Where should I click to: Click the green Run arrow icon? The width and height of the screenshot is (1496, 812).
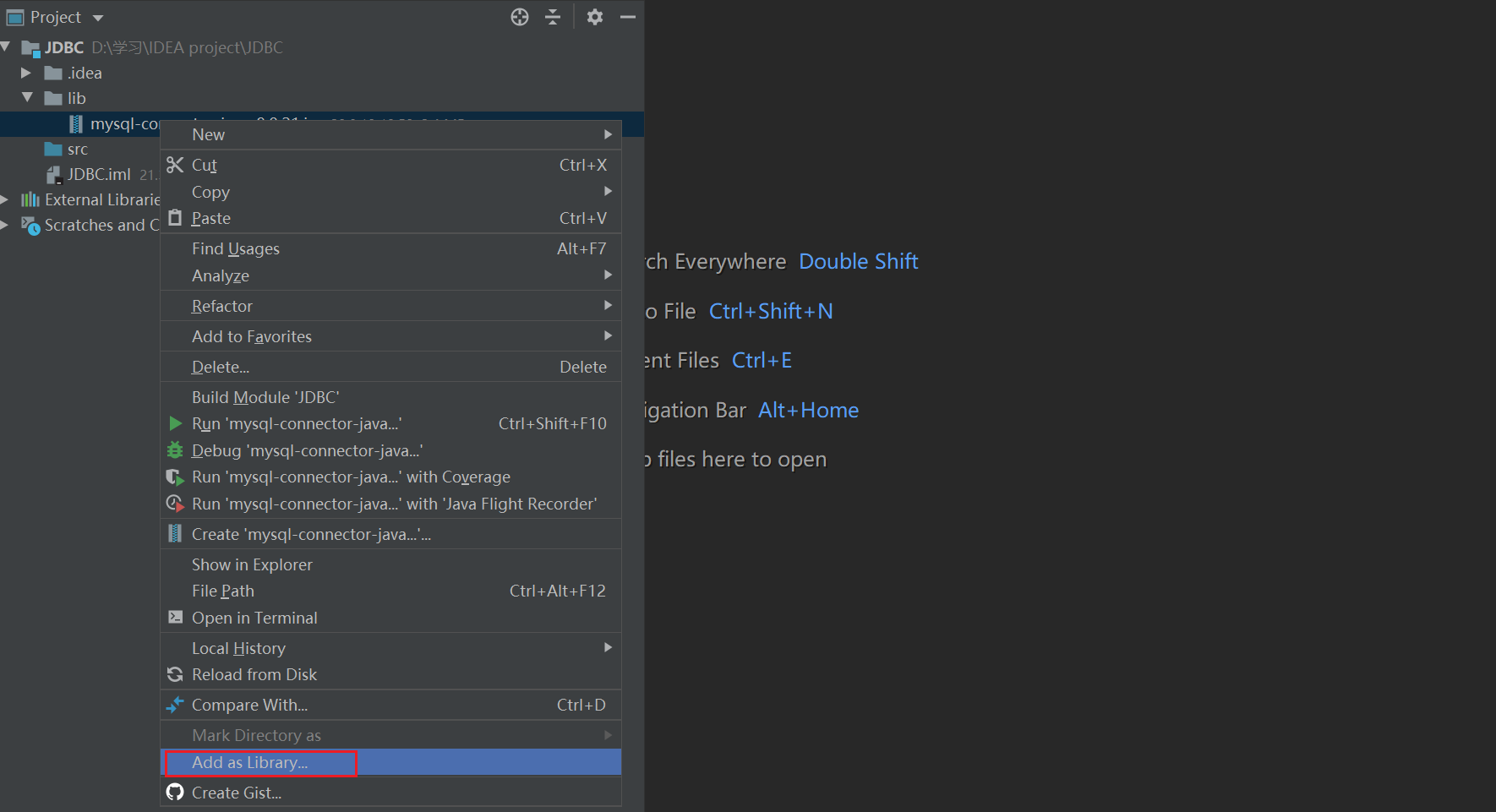[176, 423]
